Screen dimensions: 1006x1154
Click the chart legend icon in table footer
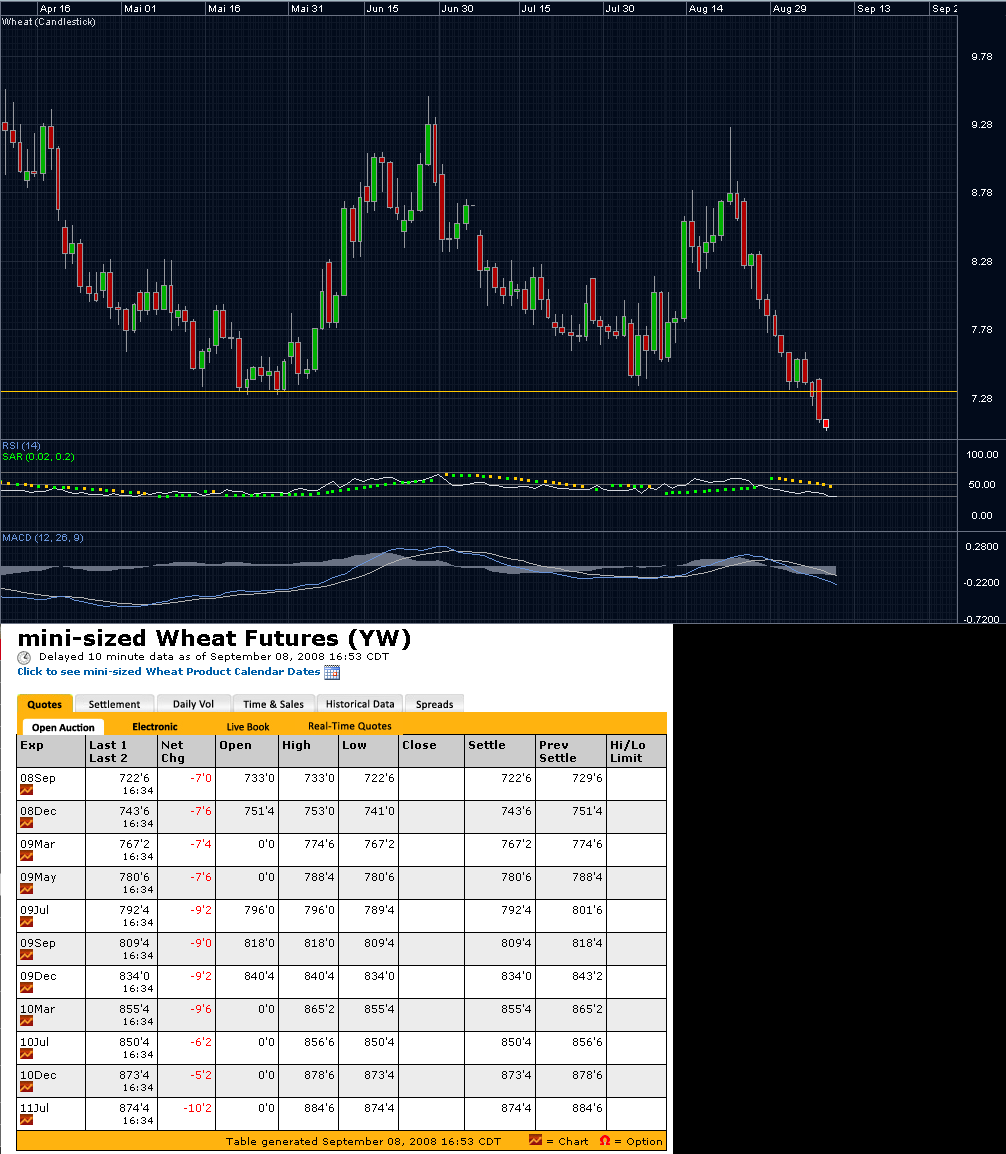535,1140
